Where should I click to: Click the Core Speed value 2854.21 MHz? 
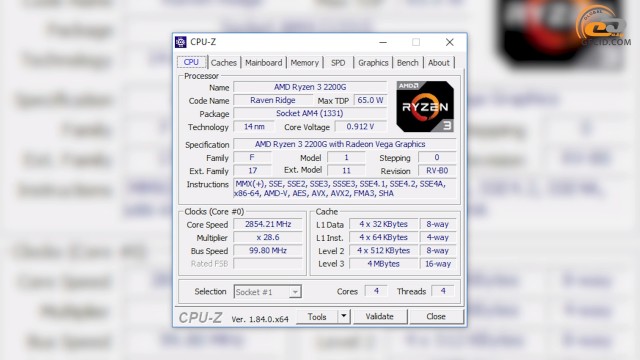(268, 224)
